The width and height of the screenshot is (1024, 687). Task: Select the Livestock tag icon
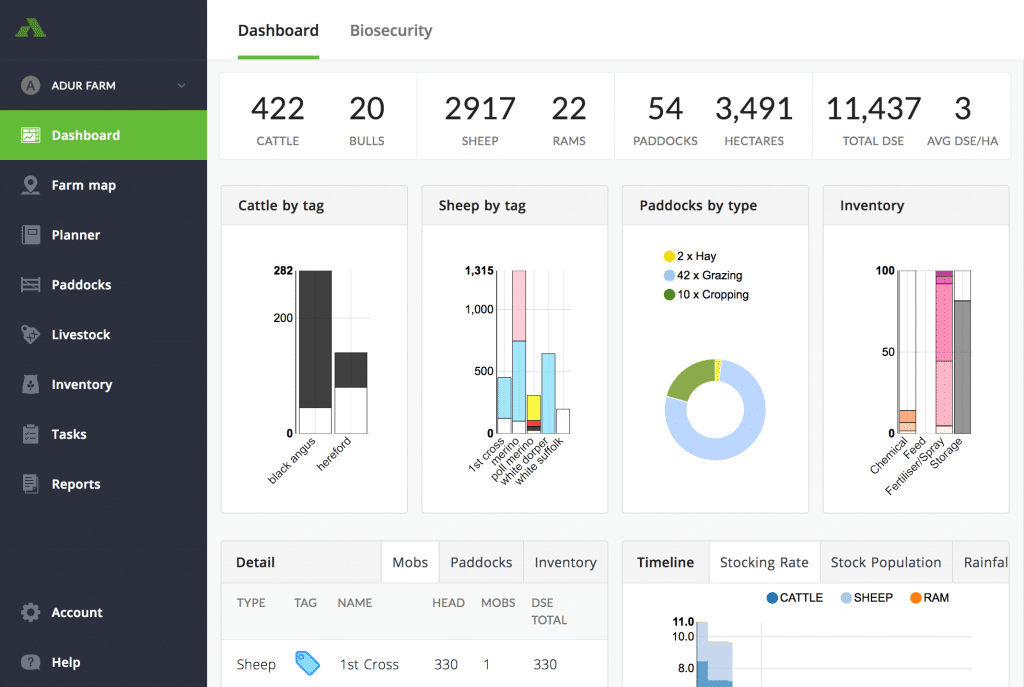click(x=30, y=334)
